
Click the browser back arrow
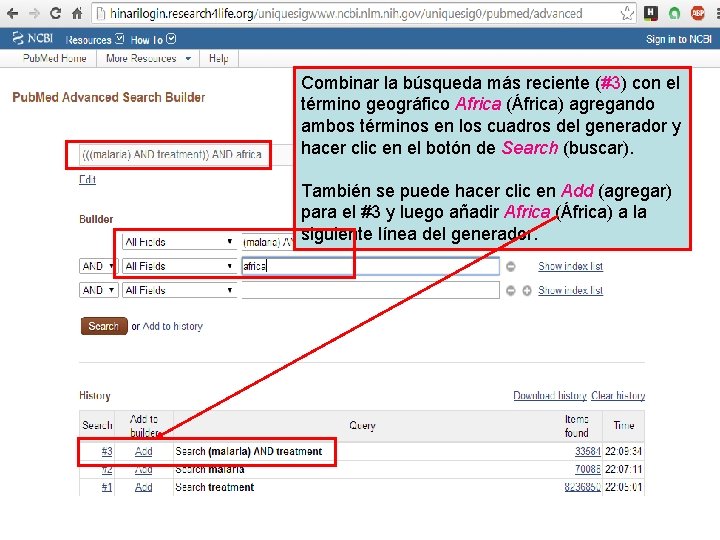[x=13, y=13]
